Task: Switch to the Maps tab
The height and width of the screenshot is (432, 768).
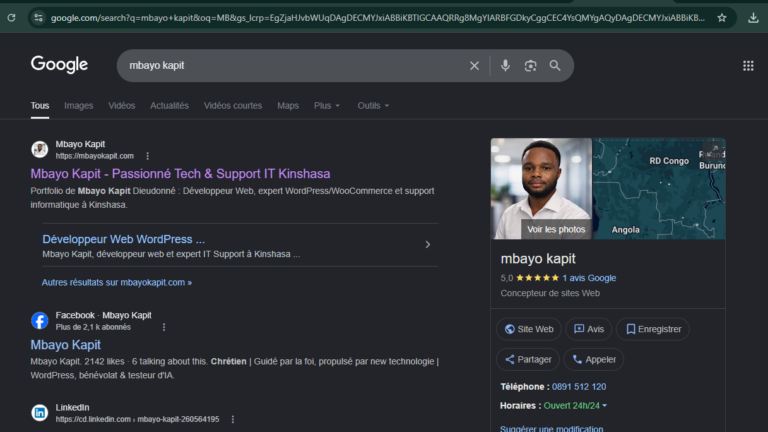Action: (x=288, y=105)
